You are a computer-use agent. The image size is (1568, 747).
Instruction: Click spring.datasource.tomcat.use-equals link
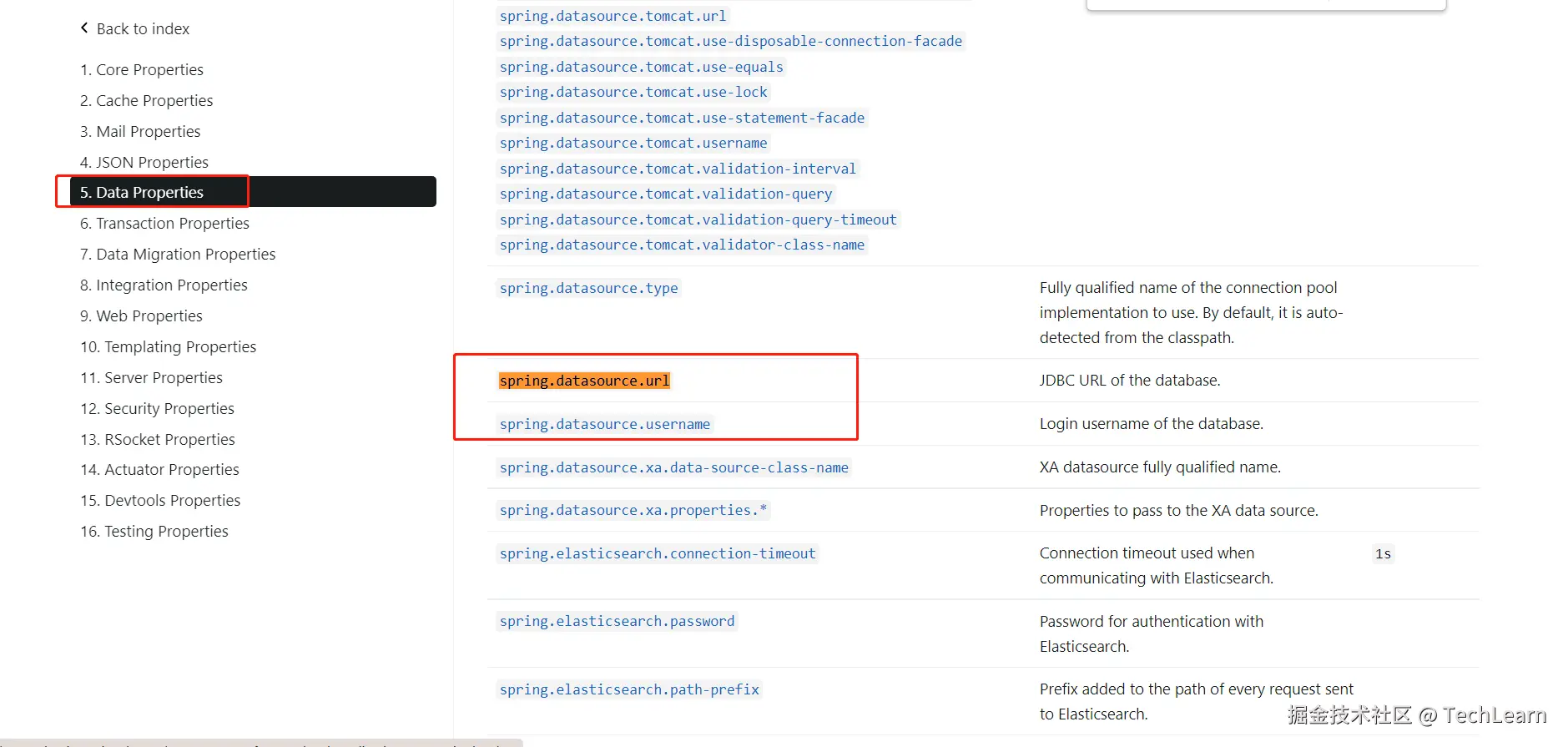(x=642, y=67)
